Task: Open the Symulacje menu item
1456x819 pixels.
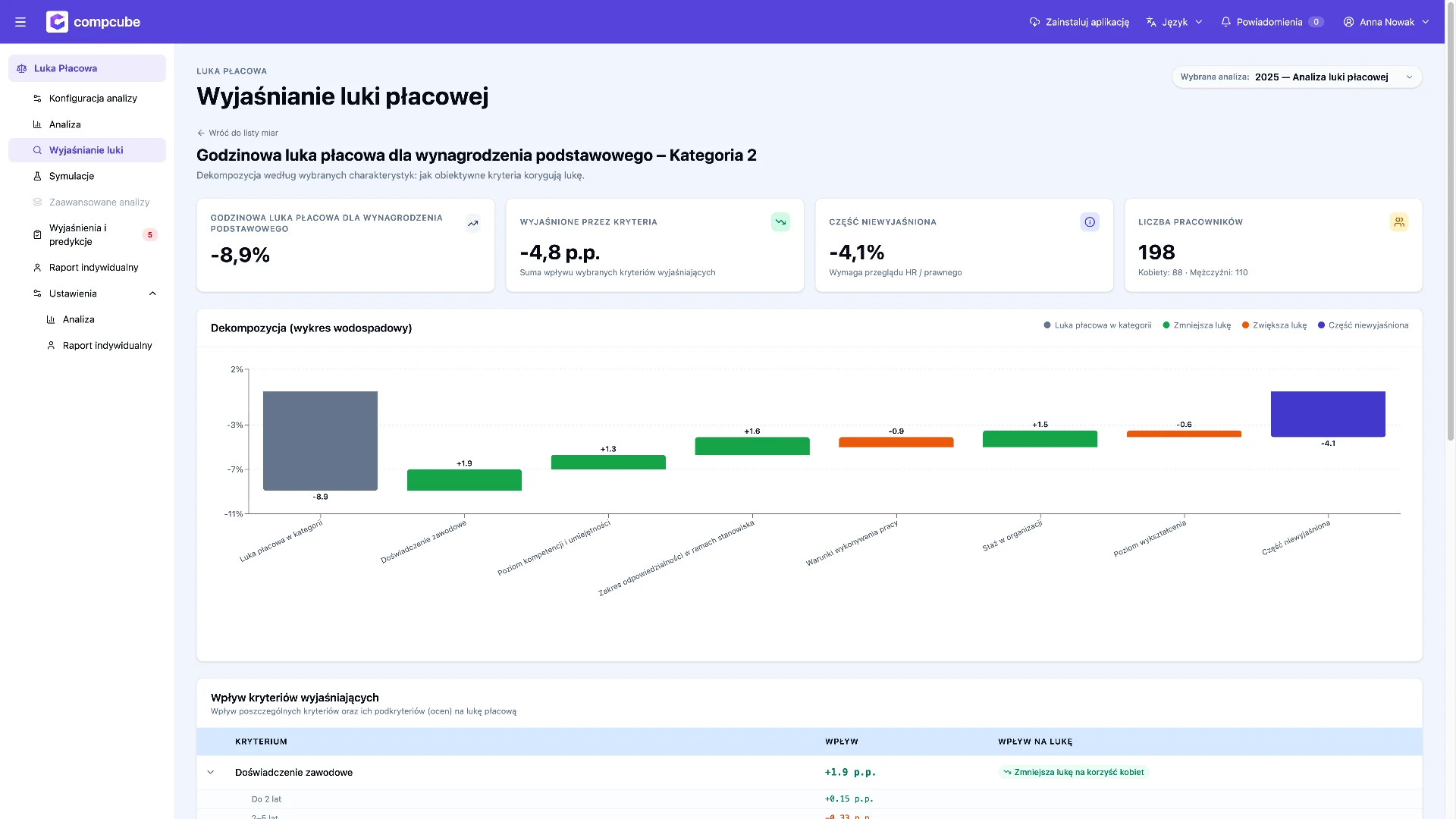Action: click(87, 176)
